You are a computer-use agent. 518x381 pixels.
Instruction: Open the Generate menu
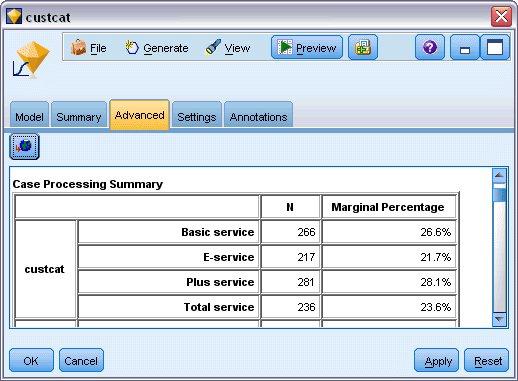coord(156,48)
